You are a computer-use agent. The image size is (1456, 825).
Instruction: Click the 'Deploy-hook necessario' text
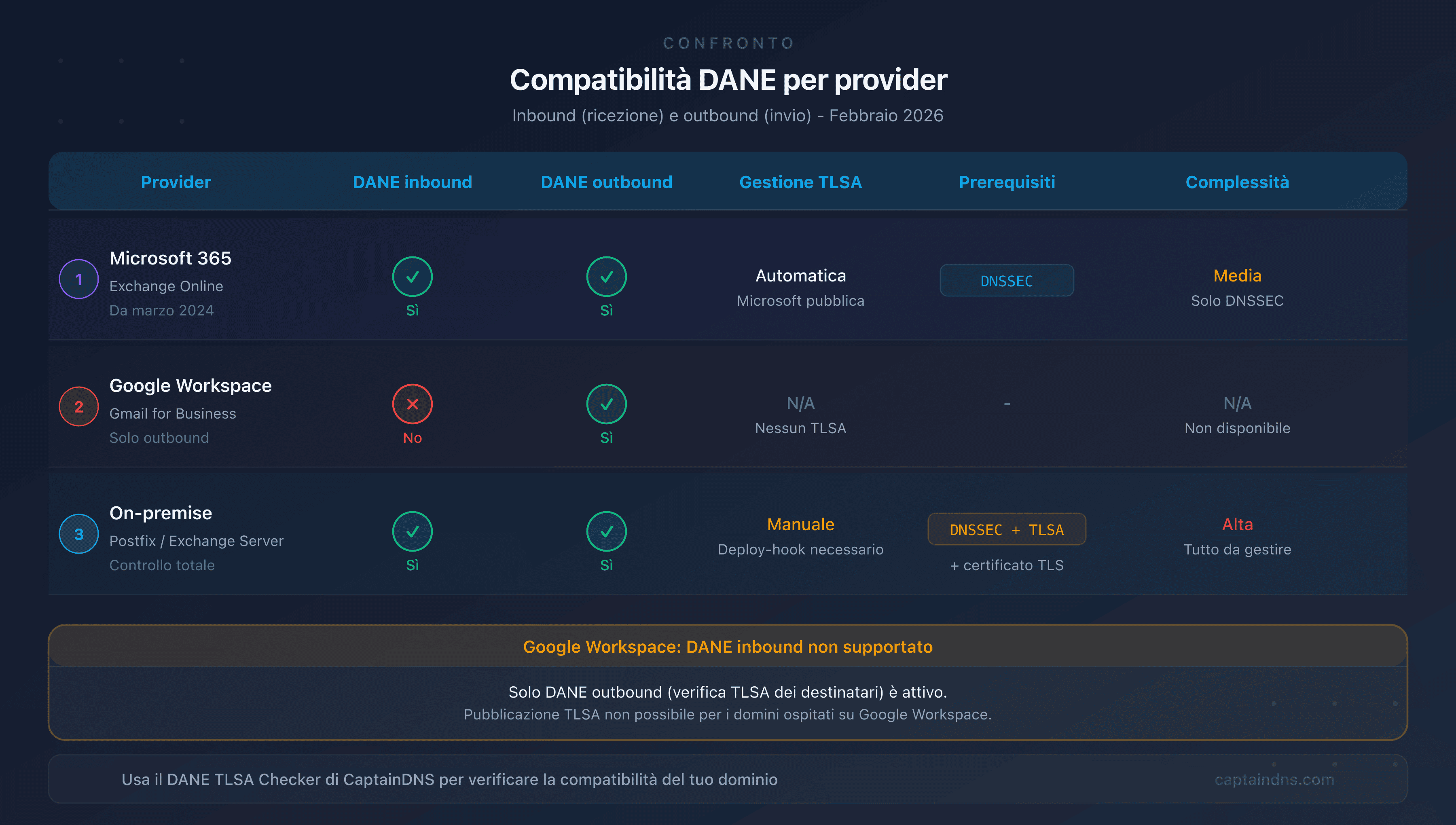tap(800, 550)
